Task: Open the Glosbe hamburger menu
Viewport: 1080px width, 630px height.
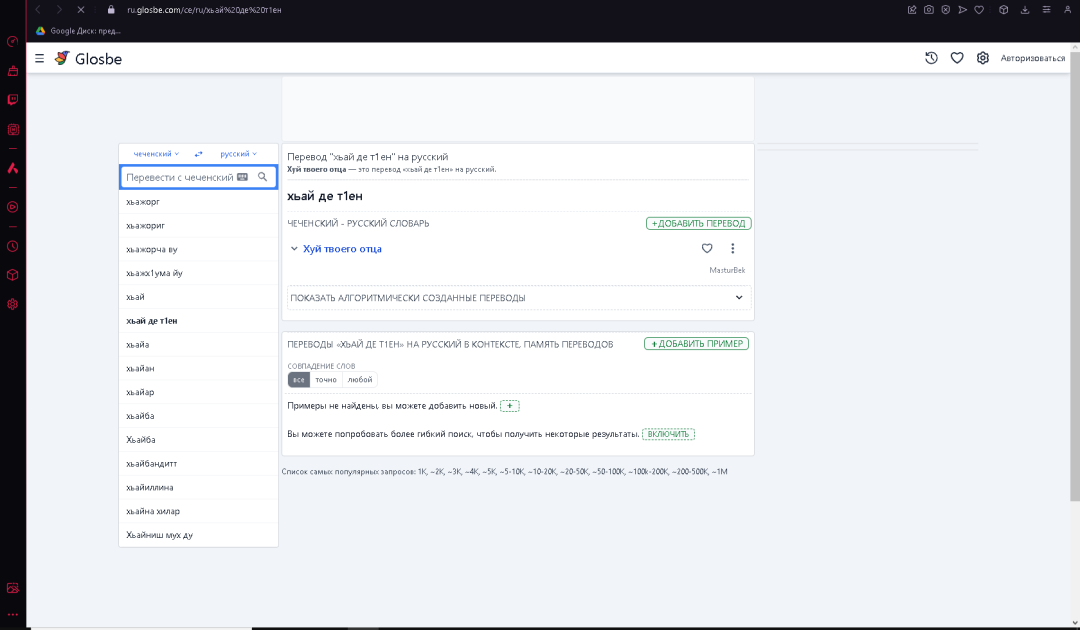Action: [39, 59]
